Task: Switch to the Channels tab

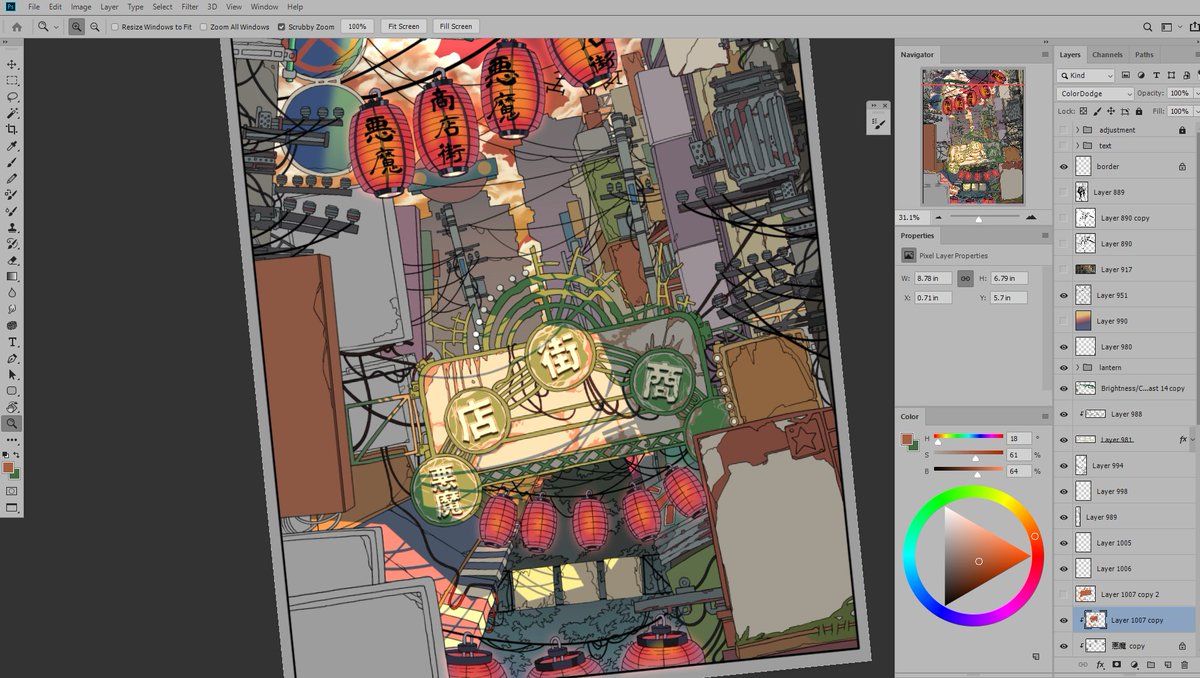Action: (x=1107, y=55)
